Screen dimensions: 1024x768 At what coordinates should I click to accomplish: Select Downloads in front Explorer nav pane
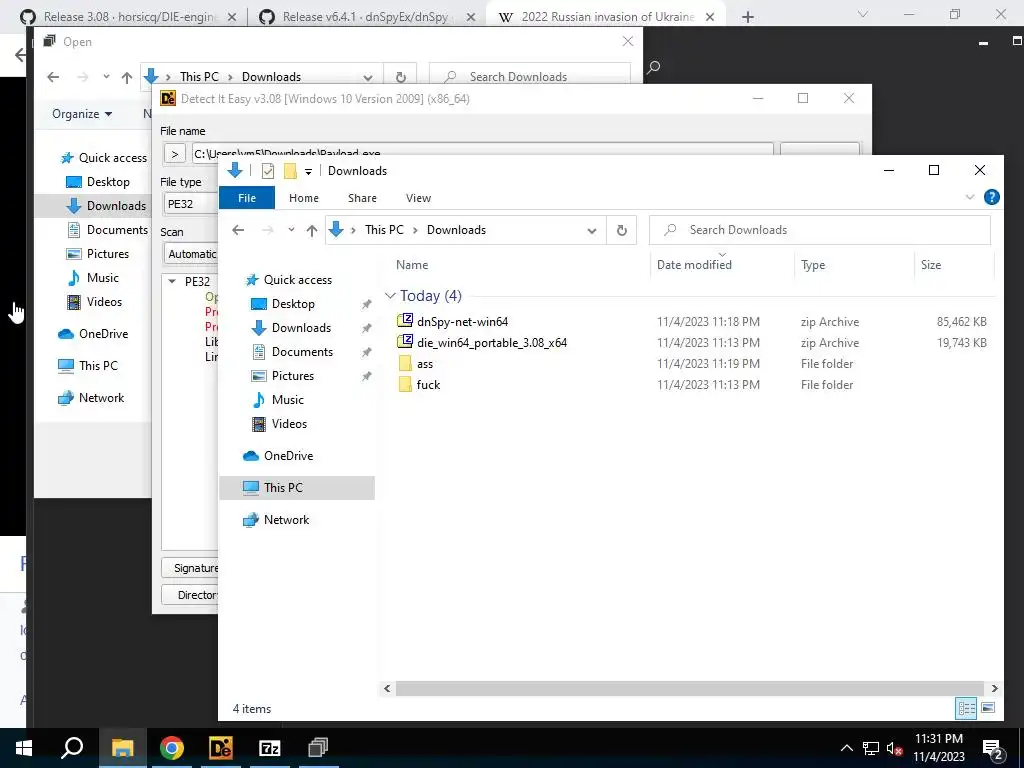click(301, 328)
